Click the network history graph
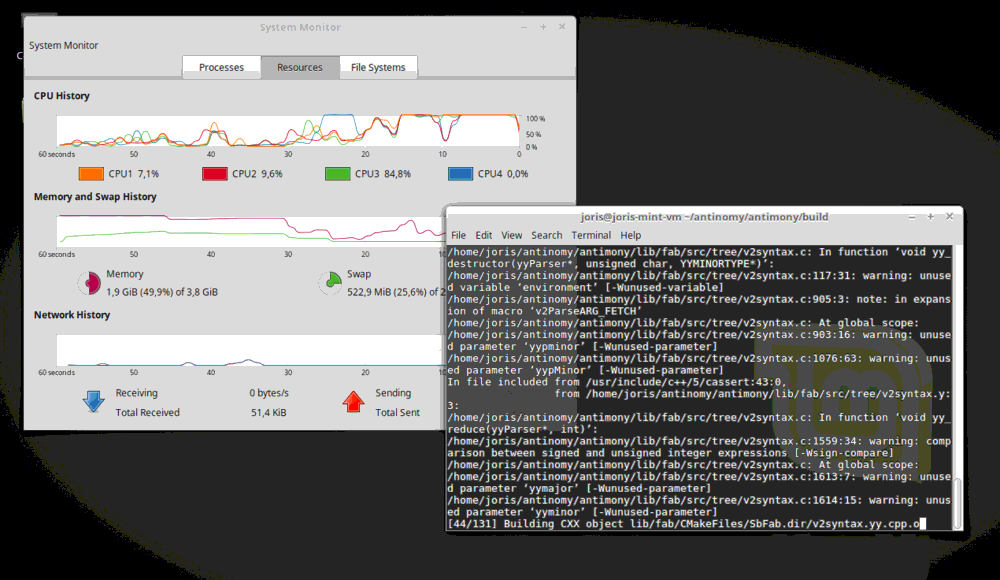This screenshot has width=1000, height=580. pyautogui.click(x=249, y=350)
